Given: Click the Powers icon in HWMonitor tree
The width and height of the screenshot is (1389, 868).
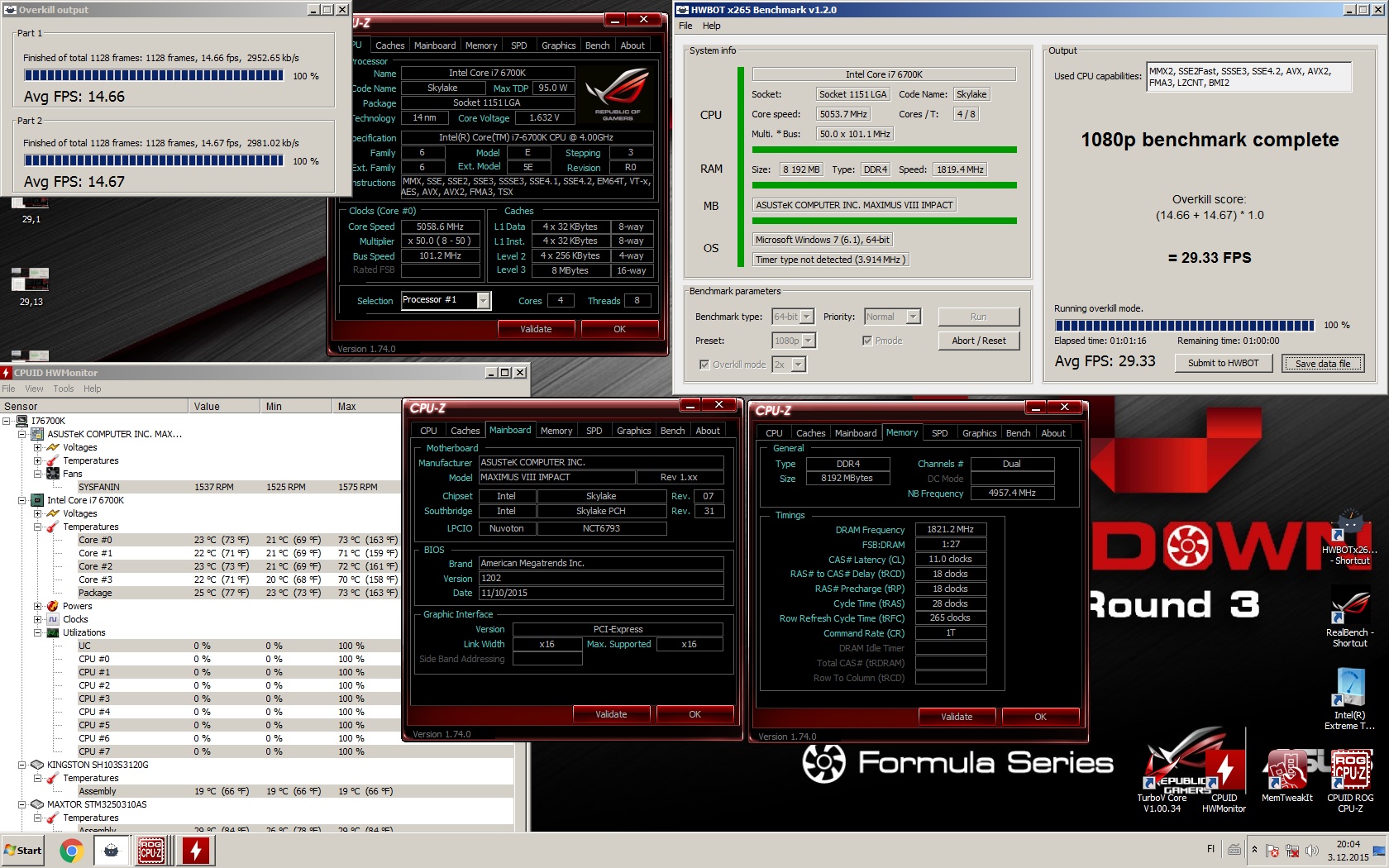Looking at the screenshot, I should [54, 606].
